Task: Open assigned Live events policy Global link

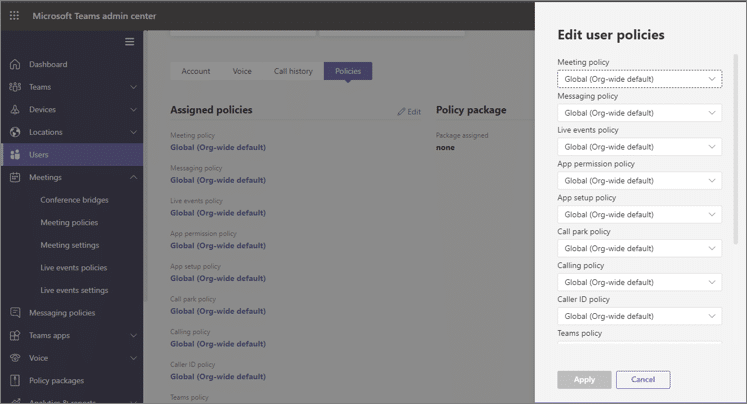Action: click(x=218, y=213)
